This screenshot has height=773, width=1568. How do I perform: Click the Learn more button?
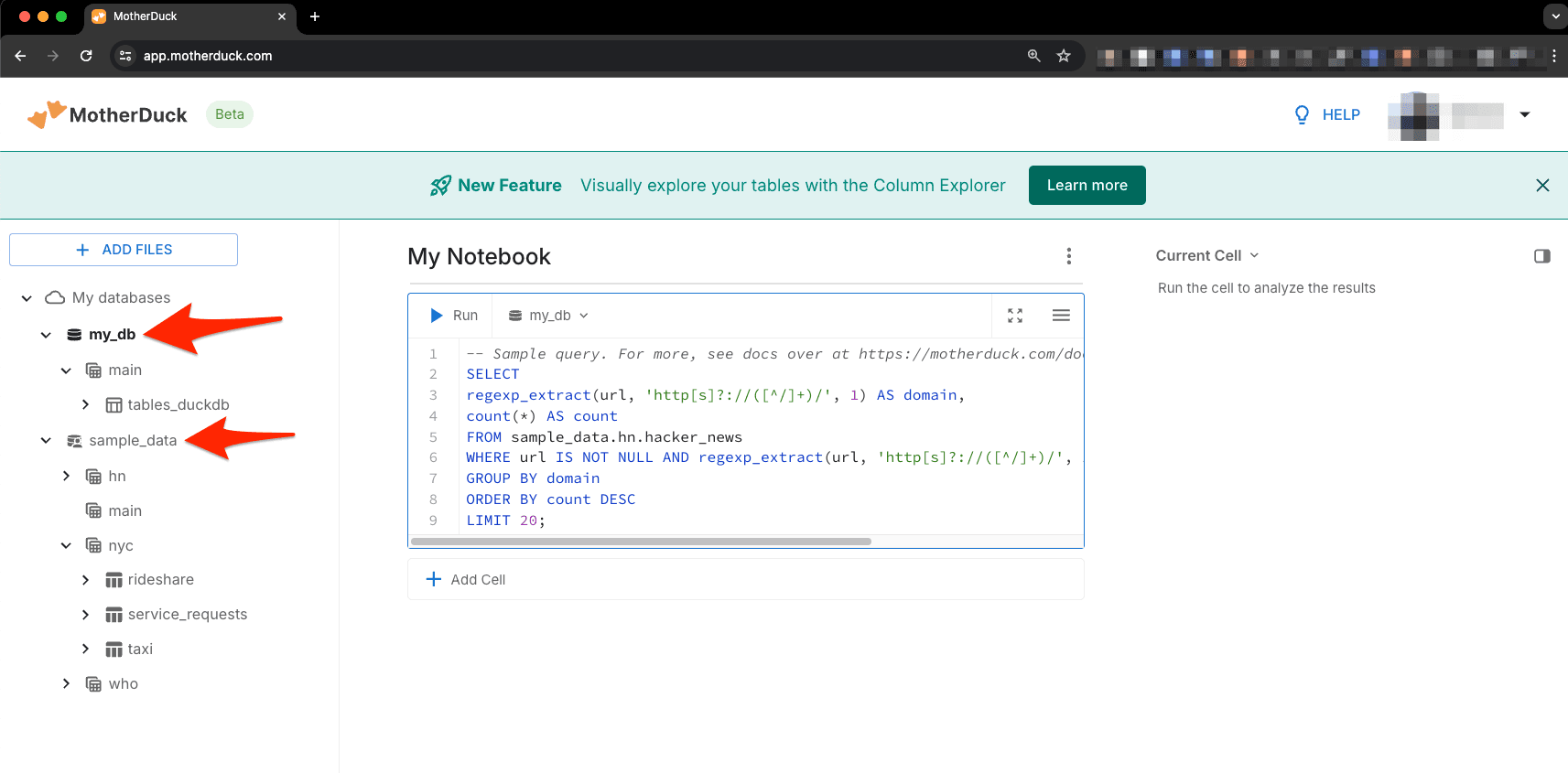(x=1087, y=185)
